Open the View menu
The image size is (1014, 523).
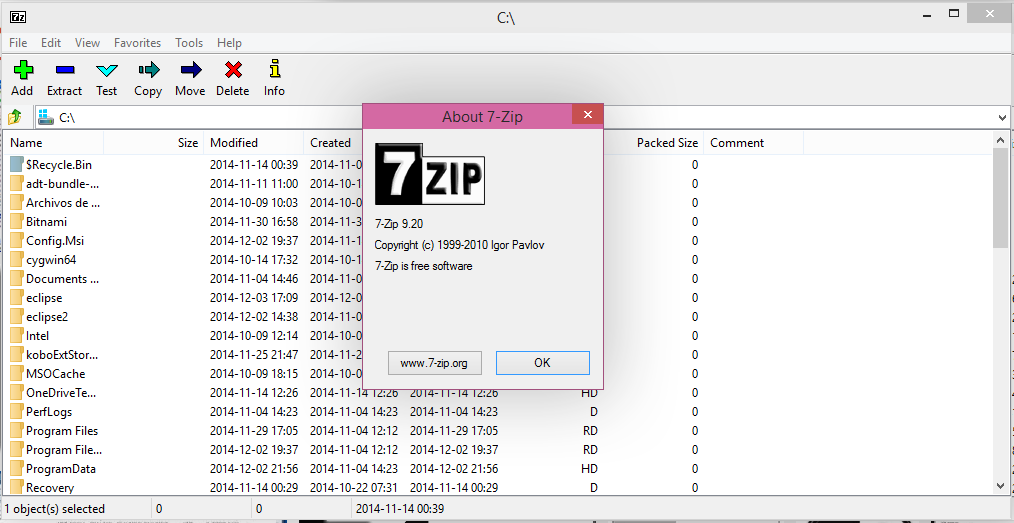(x=87, y=43)
